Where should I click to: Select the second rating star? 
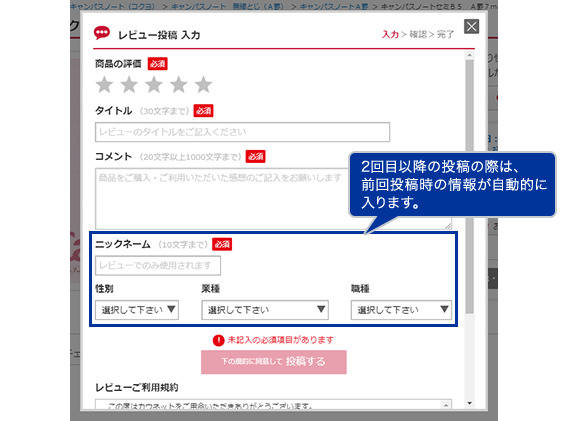(x=129, y=85)
